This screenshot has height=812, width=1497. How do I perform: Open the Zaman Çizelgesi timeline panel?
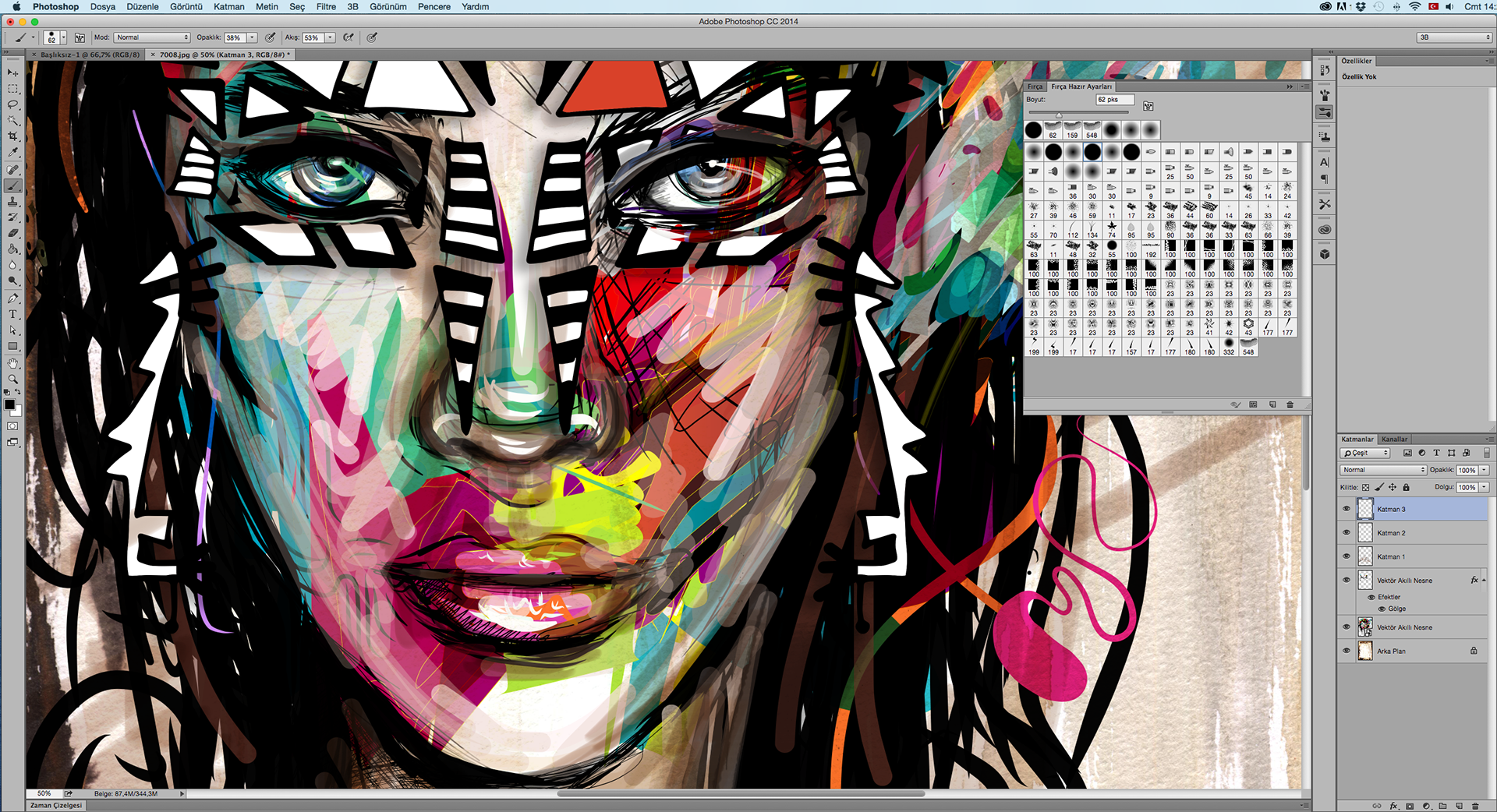[x=55, y=806]
